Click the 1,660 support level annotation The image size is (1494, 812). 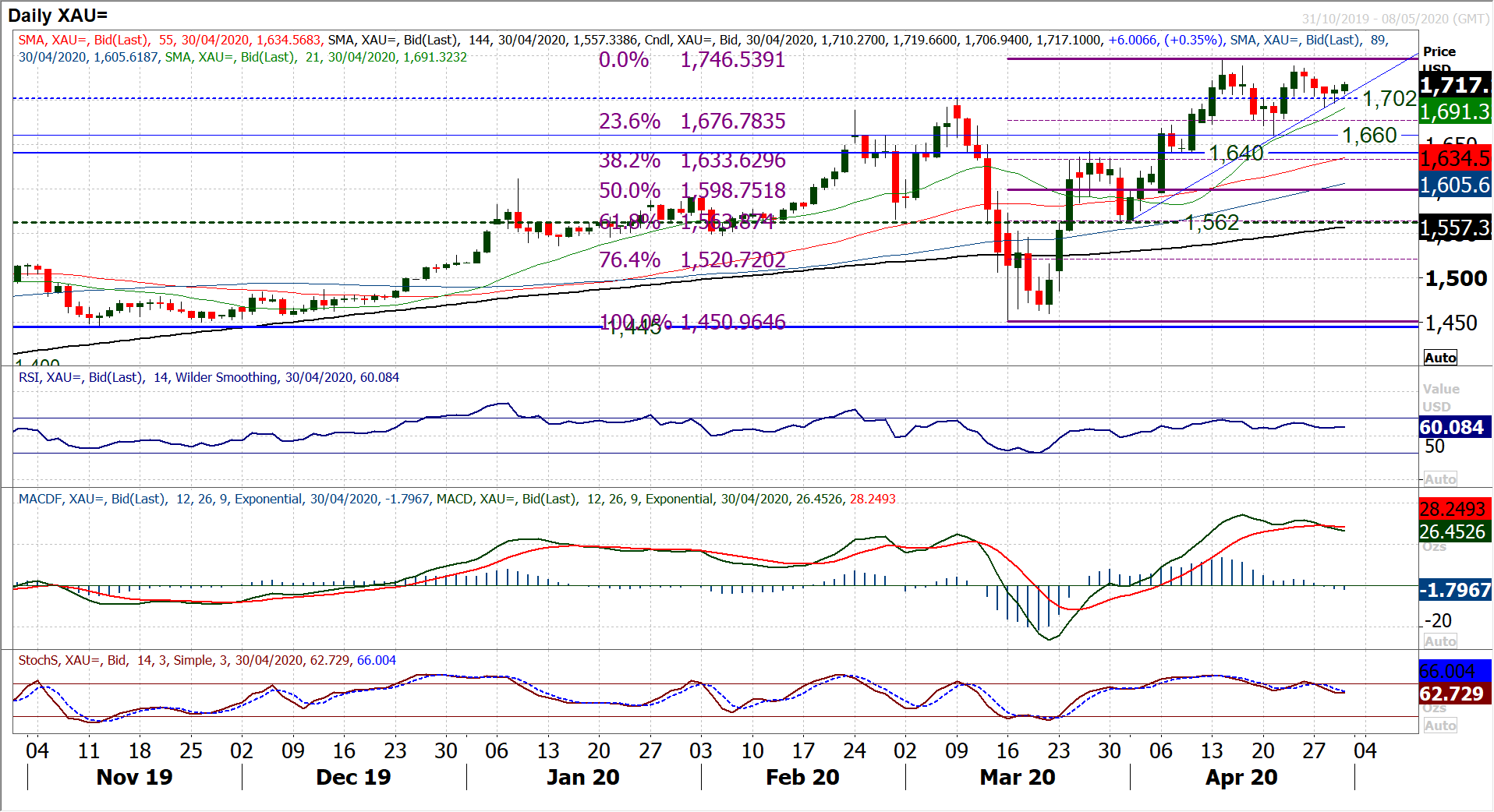click(1369, 136)
